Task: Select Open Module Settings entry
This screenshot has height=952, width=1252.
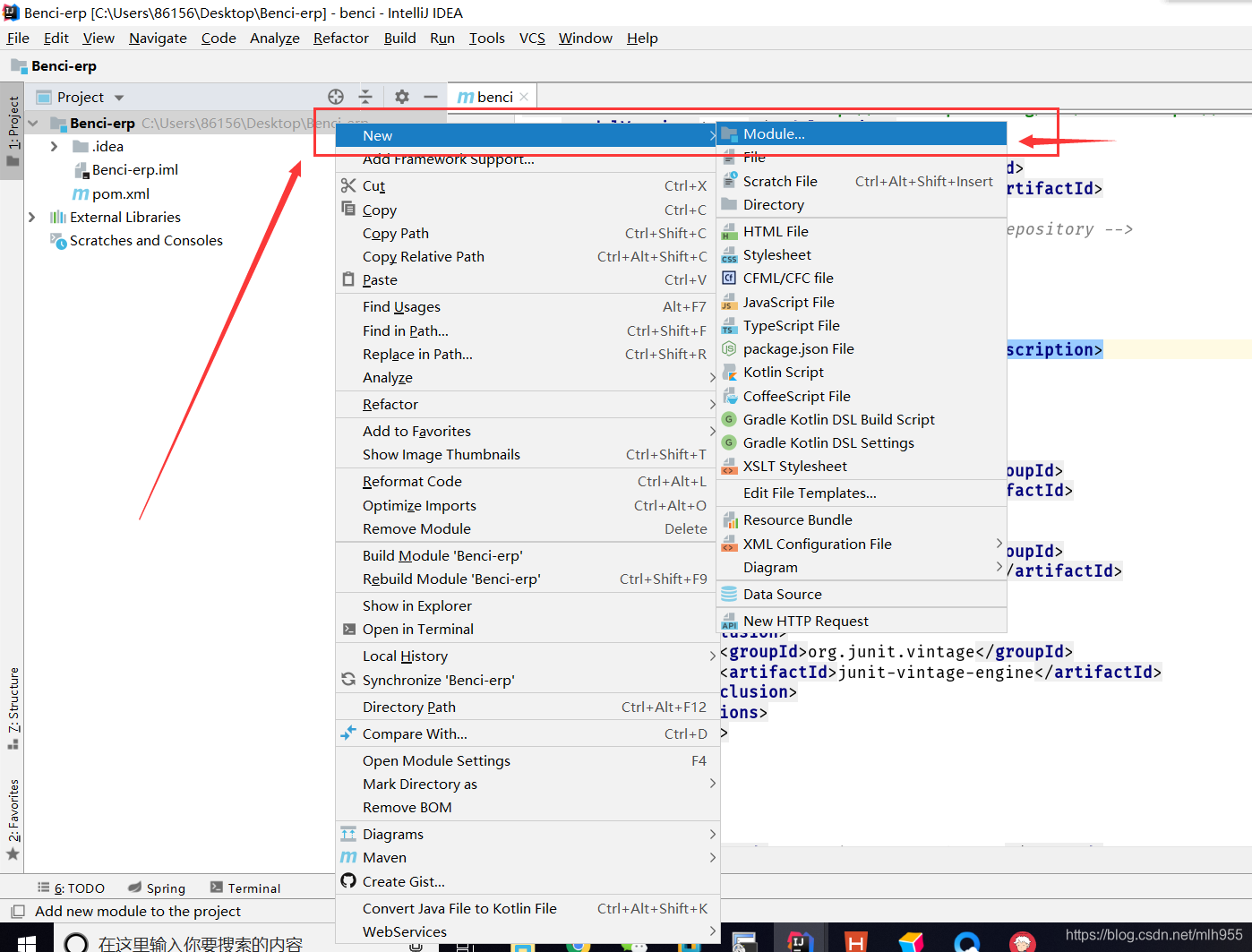Action: (527, 760)
